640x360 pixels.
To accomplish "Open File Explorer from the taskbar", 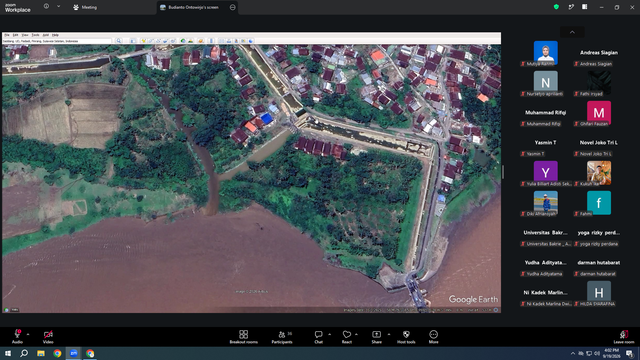I will coord(41,353).
